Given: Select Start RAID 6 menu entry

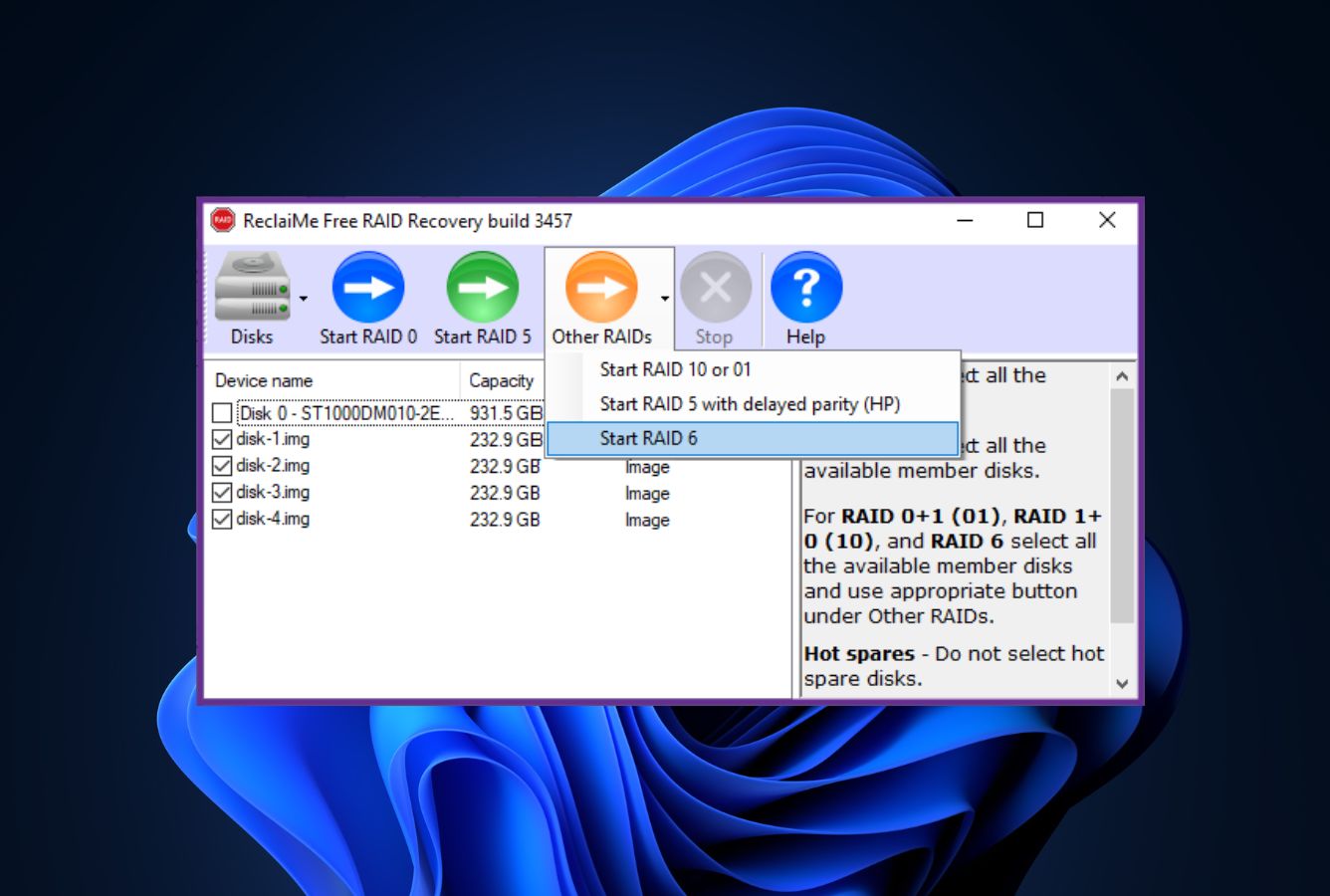Looking at the screenshot, I should tap(753, 438).
